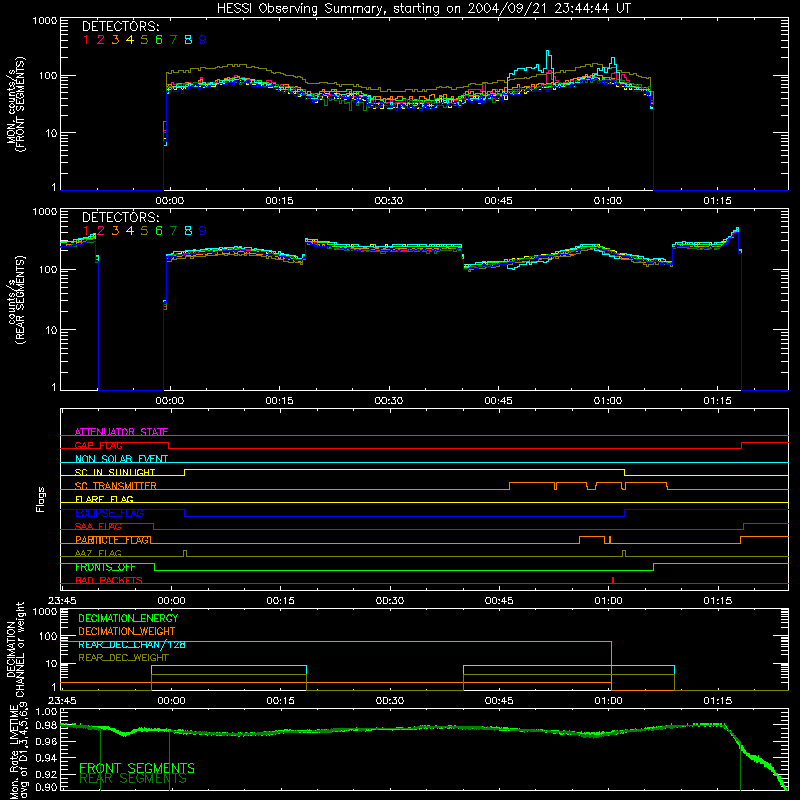
Task: Select detector number 1 in the rear segments legend
Action: (x=86, y=231)
